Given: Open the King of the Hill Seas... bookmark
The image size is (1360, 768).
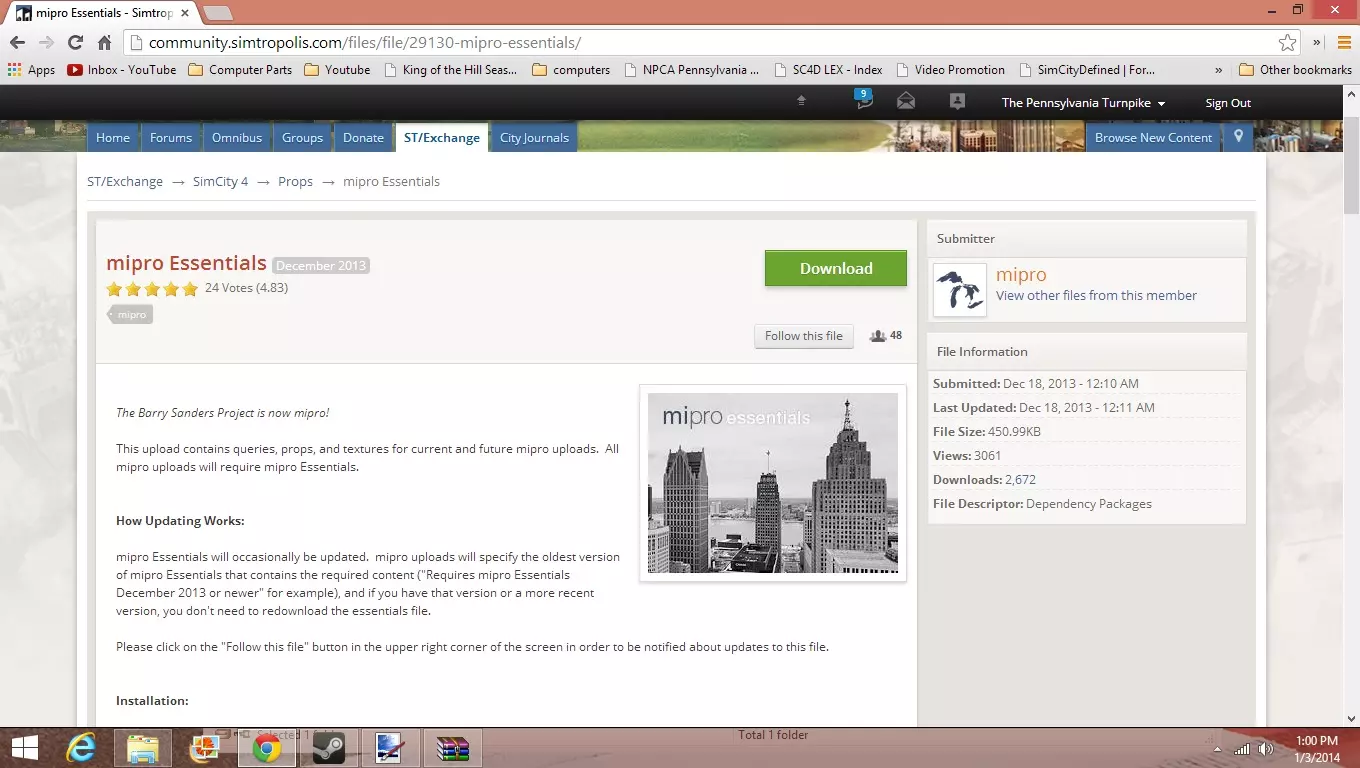Looking at the screenshot, I should (x=449, y=70).
